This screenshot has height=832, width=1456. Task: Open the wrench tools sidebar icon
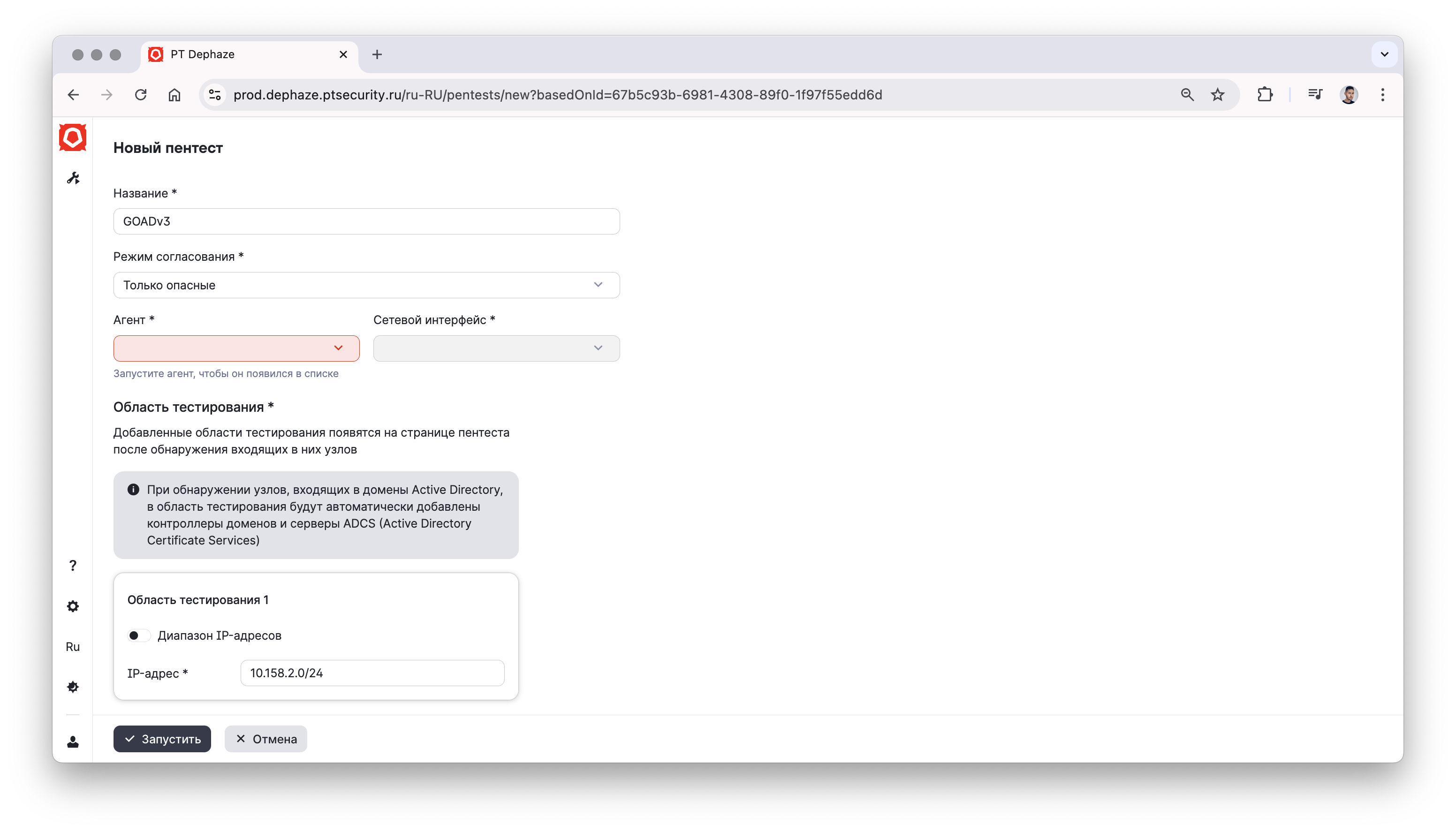pos(73,178)
